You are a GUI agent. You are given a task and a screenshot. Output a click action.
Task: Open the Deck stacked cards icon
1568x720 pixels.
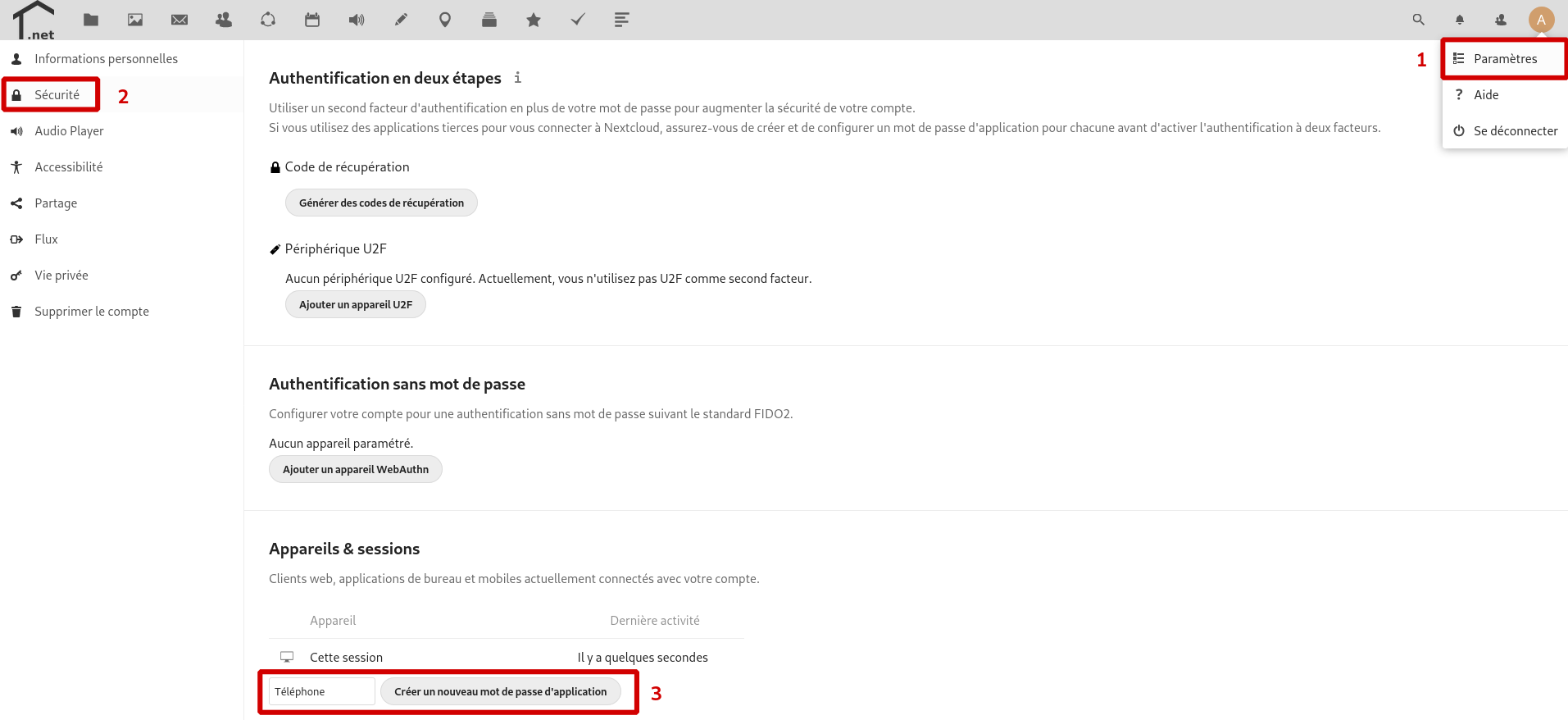489,20
